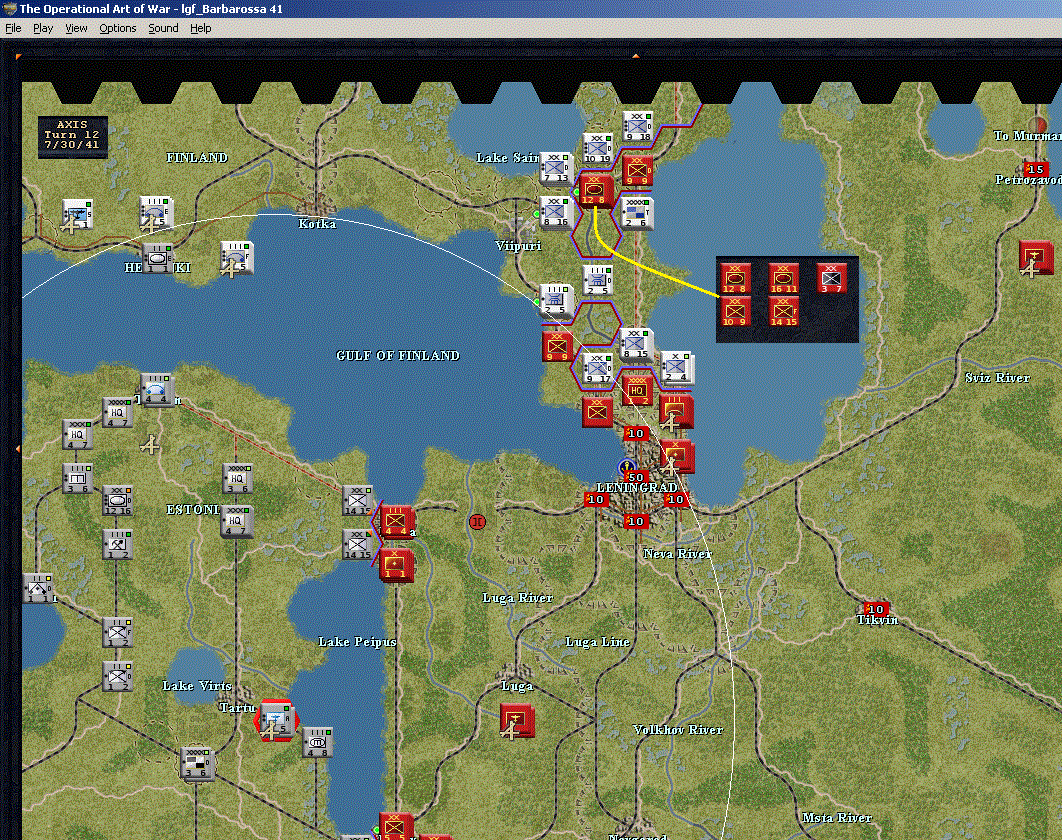This screenshot has height=840, width=1062.
Task: Click the red circular marker west of Leningrad
Action: [x=477, y=522]
